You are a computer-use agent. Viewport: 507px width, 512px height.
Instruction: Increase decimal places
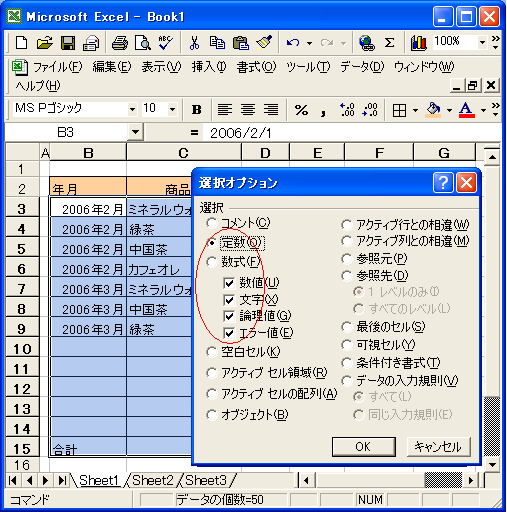347,109
